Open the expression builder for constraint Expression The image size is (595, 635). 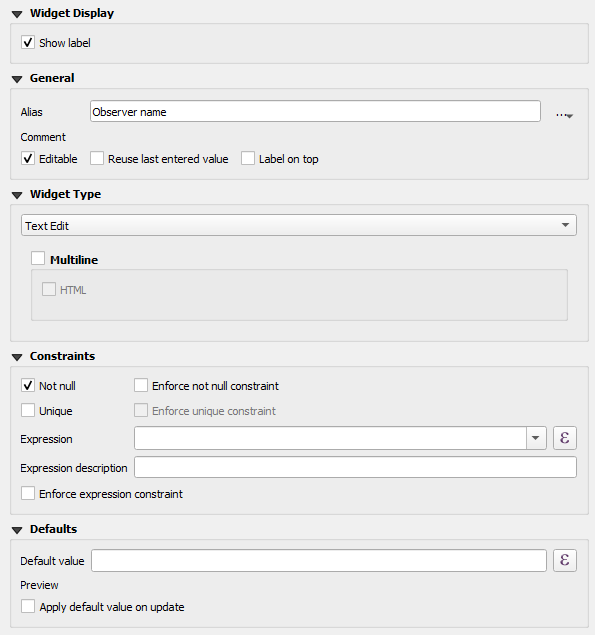(x=565, y=438)
